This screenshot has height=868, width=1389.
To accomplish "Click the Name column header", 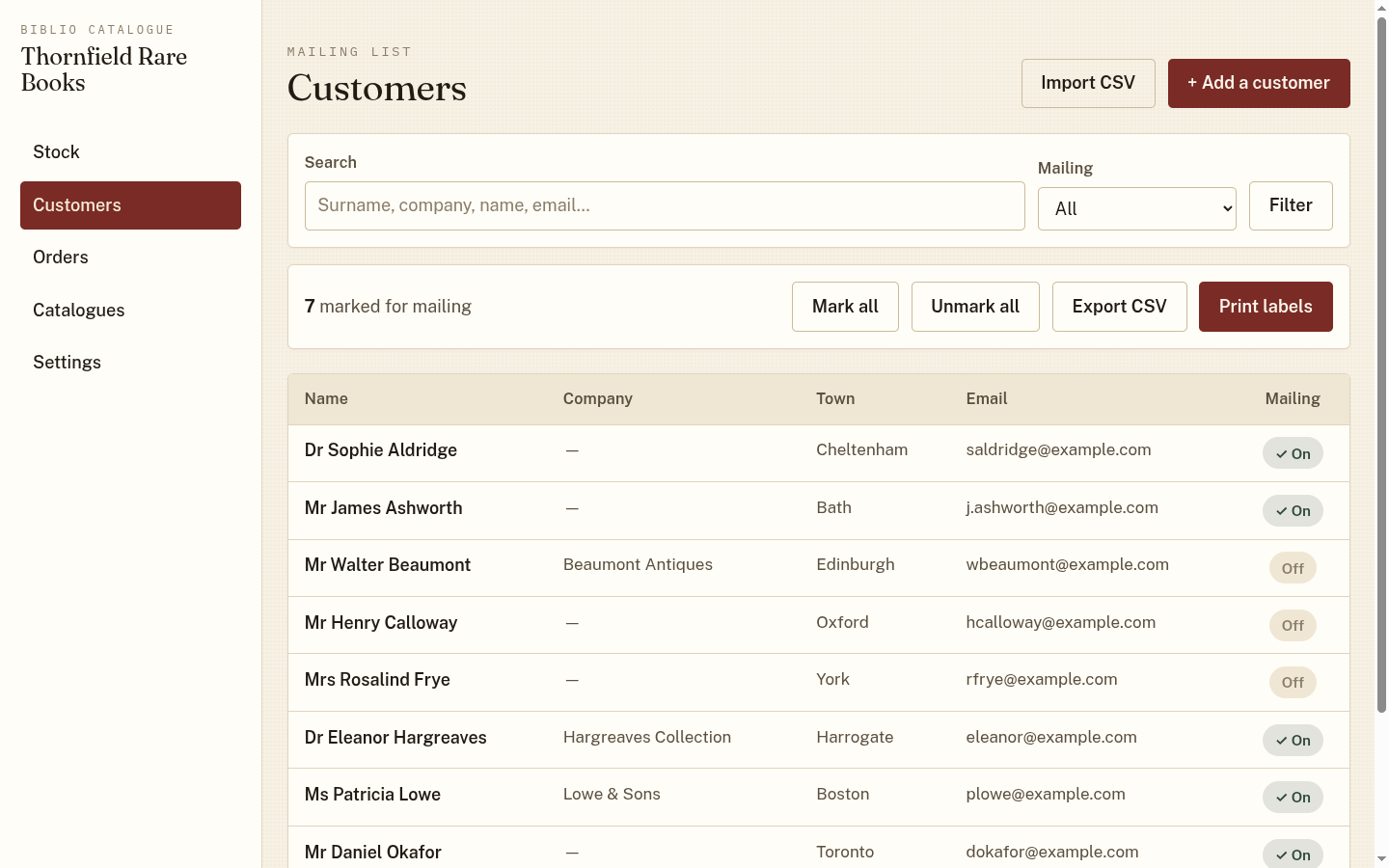I will pos(326,399).
